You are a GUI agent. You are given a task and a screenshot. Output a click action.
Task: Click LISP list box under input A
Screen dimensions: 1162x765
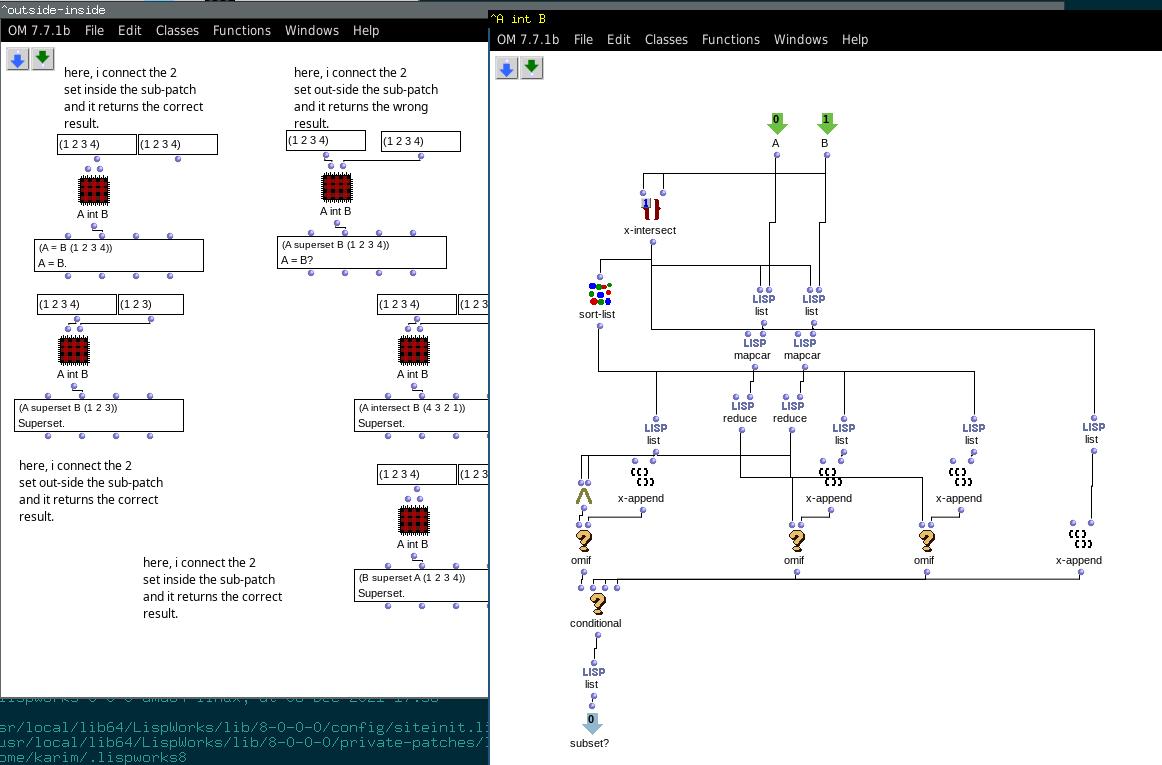[x=763, y=299]
